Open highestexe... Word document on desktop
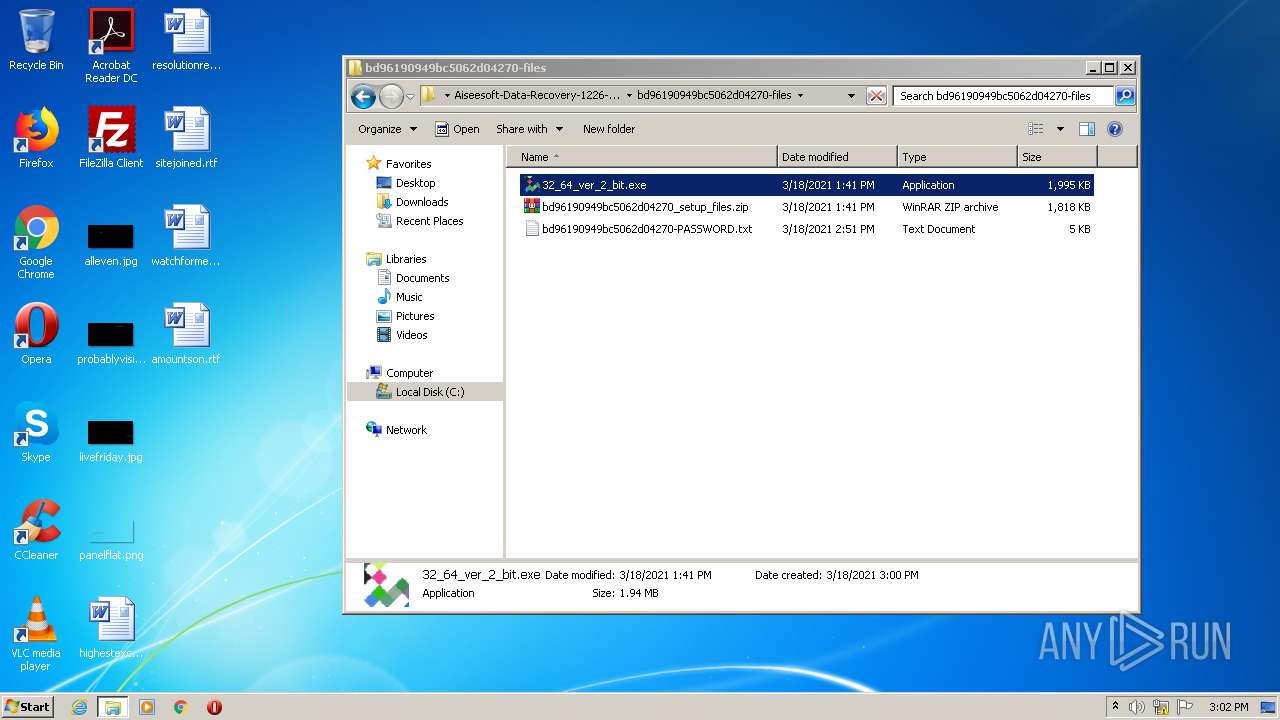The width and height of the screenshot is (1280, 720). pyautogui.click(x=111, y=628)
